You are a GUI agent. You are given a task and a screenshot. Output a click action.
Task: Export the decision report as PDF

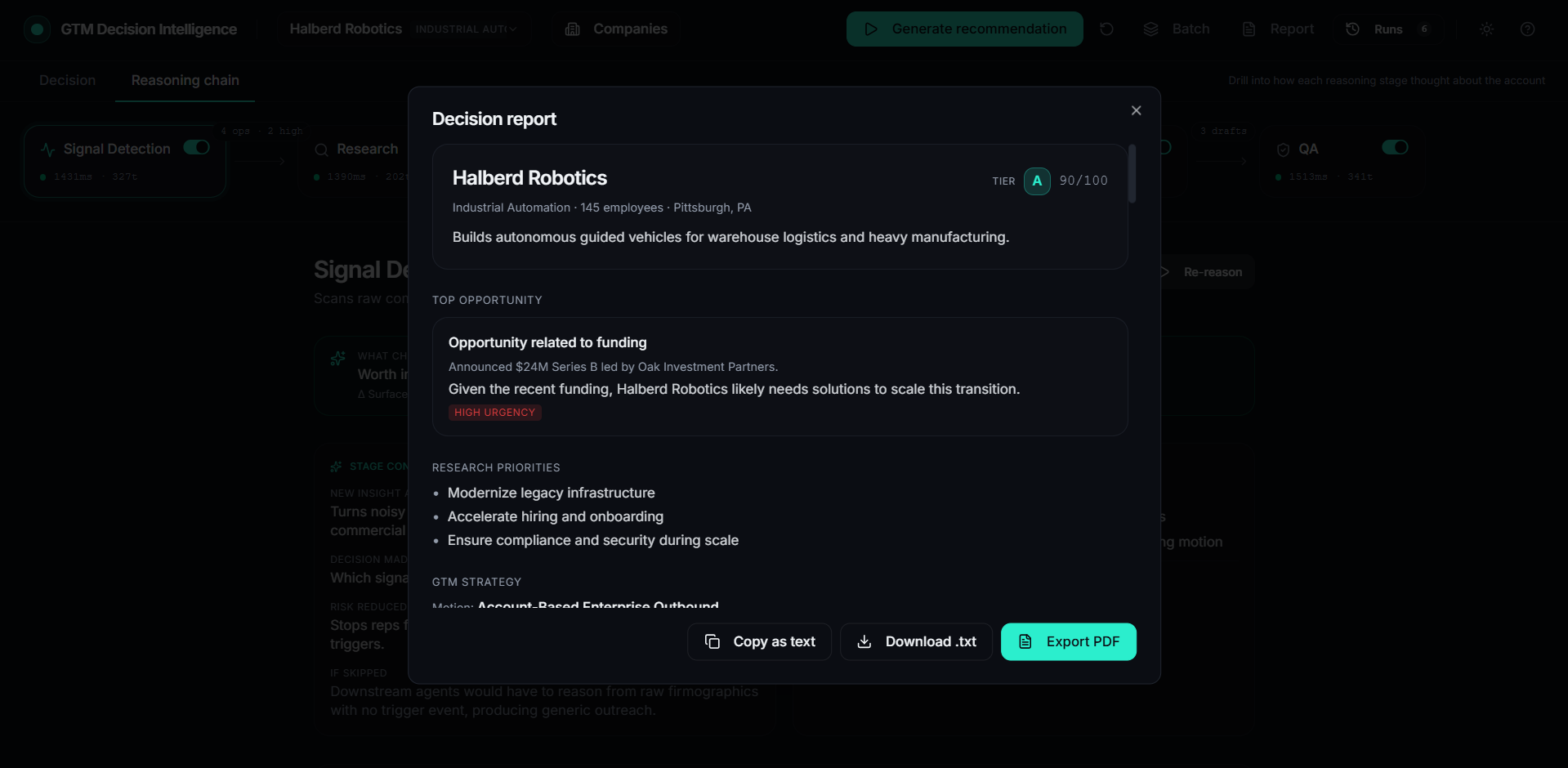1069,642
